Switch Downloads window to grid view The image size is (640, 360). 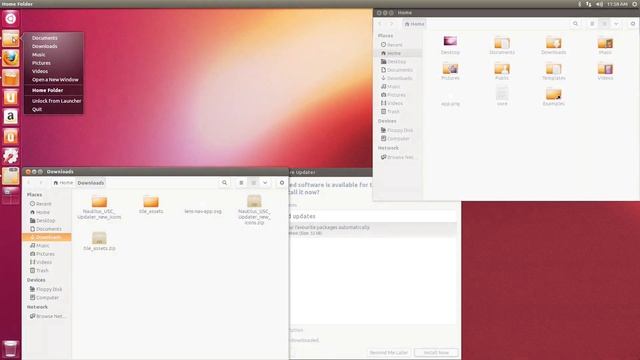(253, 183)
